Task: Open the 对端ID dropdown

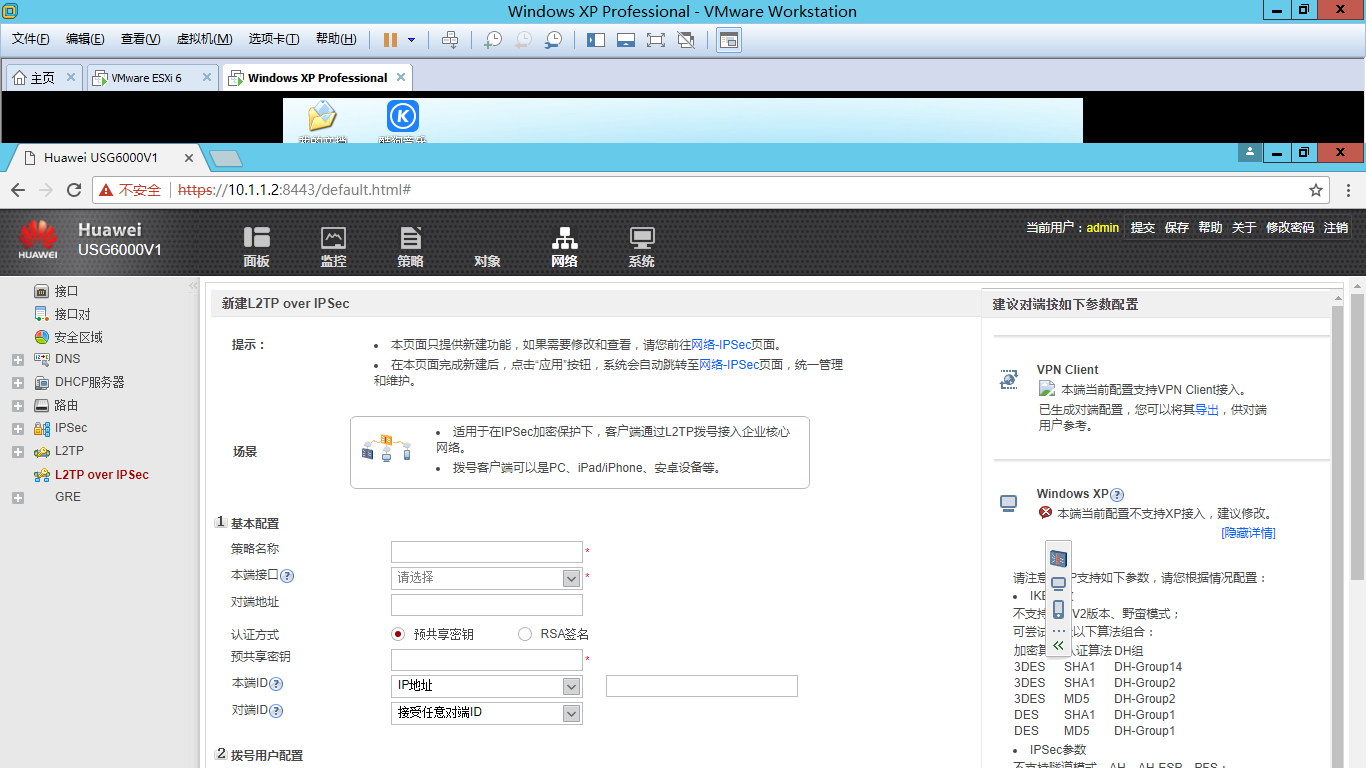Action: pos(487,713)
